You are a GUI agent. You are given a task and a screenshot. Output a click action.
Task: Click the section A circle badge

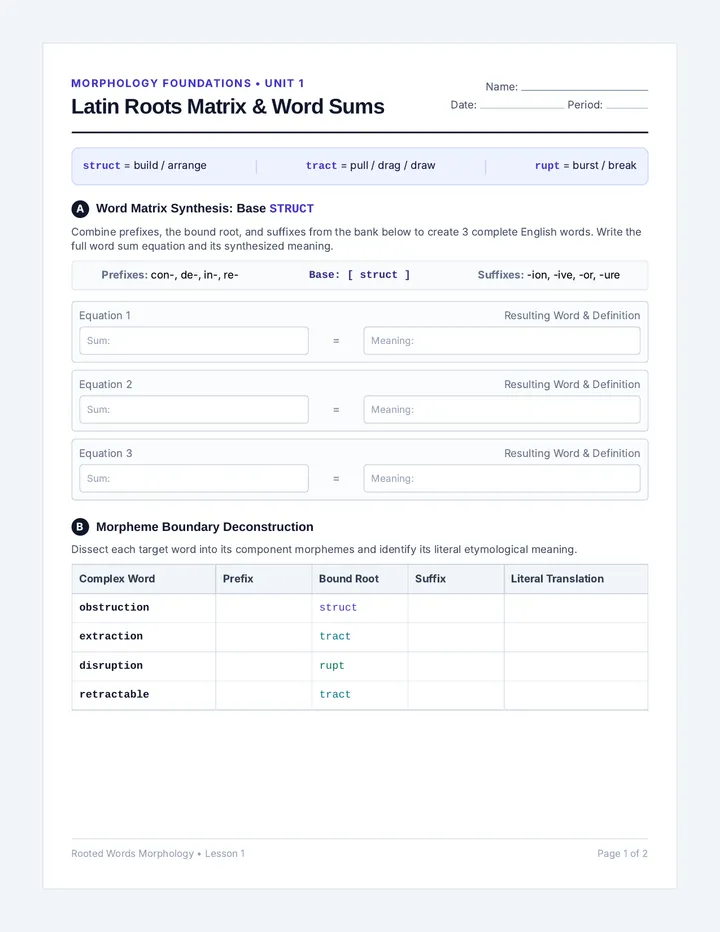[x=80, y=209]
